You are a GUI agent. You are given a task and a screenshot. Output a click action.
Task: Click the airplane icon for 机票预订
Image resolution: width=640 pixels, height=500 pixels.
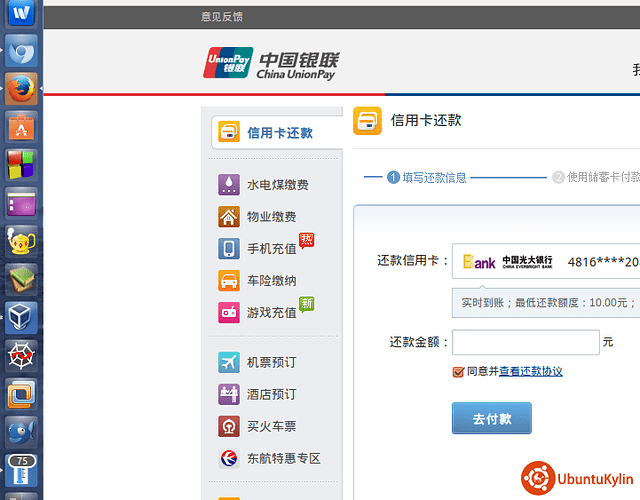coord(229,362)
